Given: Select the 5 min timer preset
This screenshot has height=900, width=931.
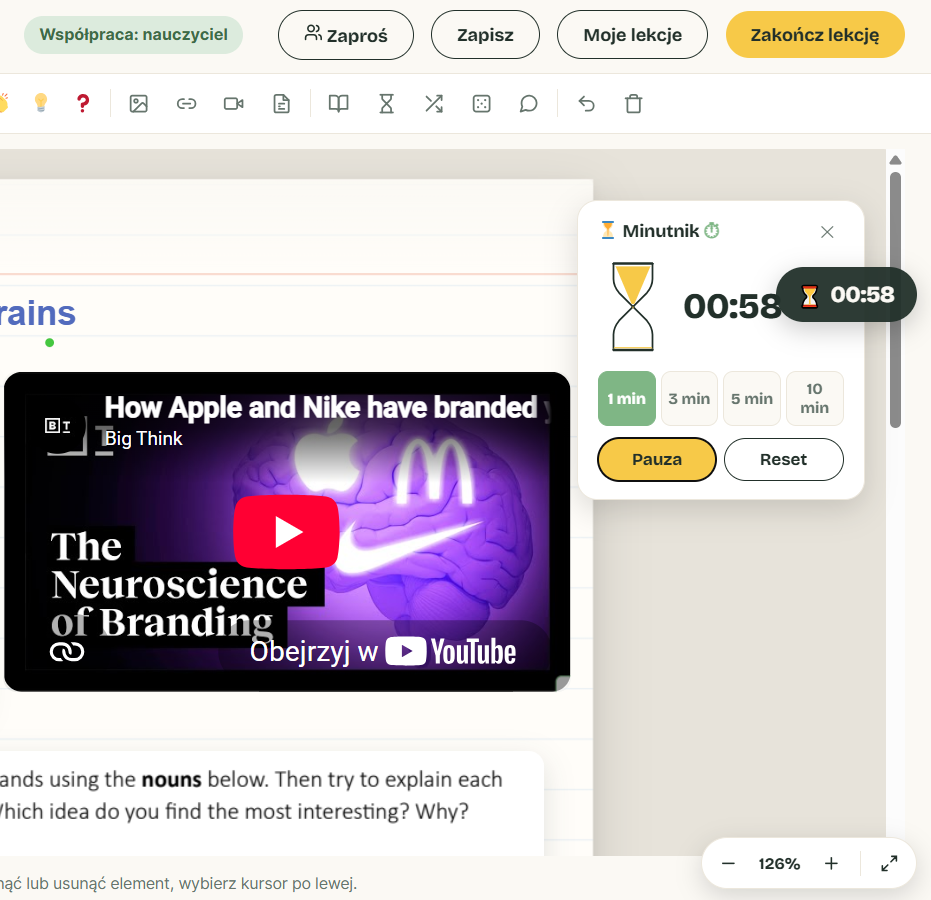Looking at the screenshot, I should tap(752, 398).
